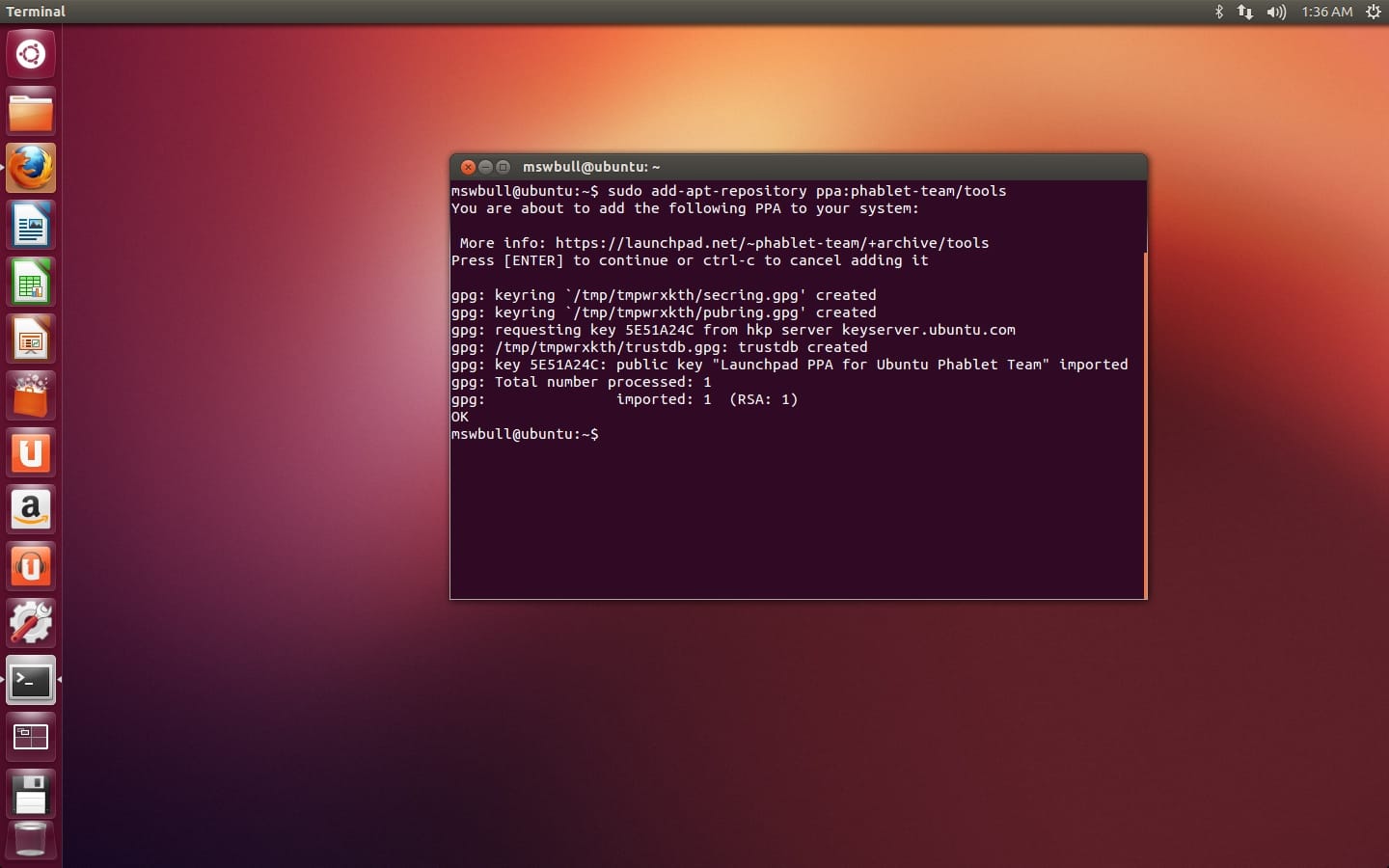Close the terminal window
The image size is (1389, 868).
click(x=468, y=167)
